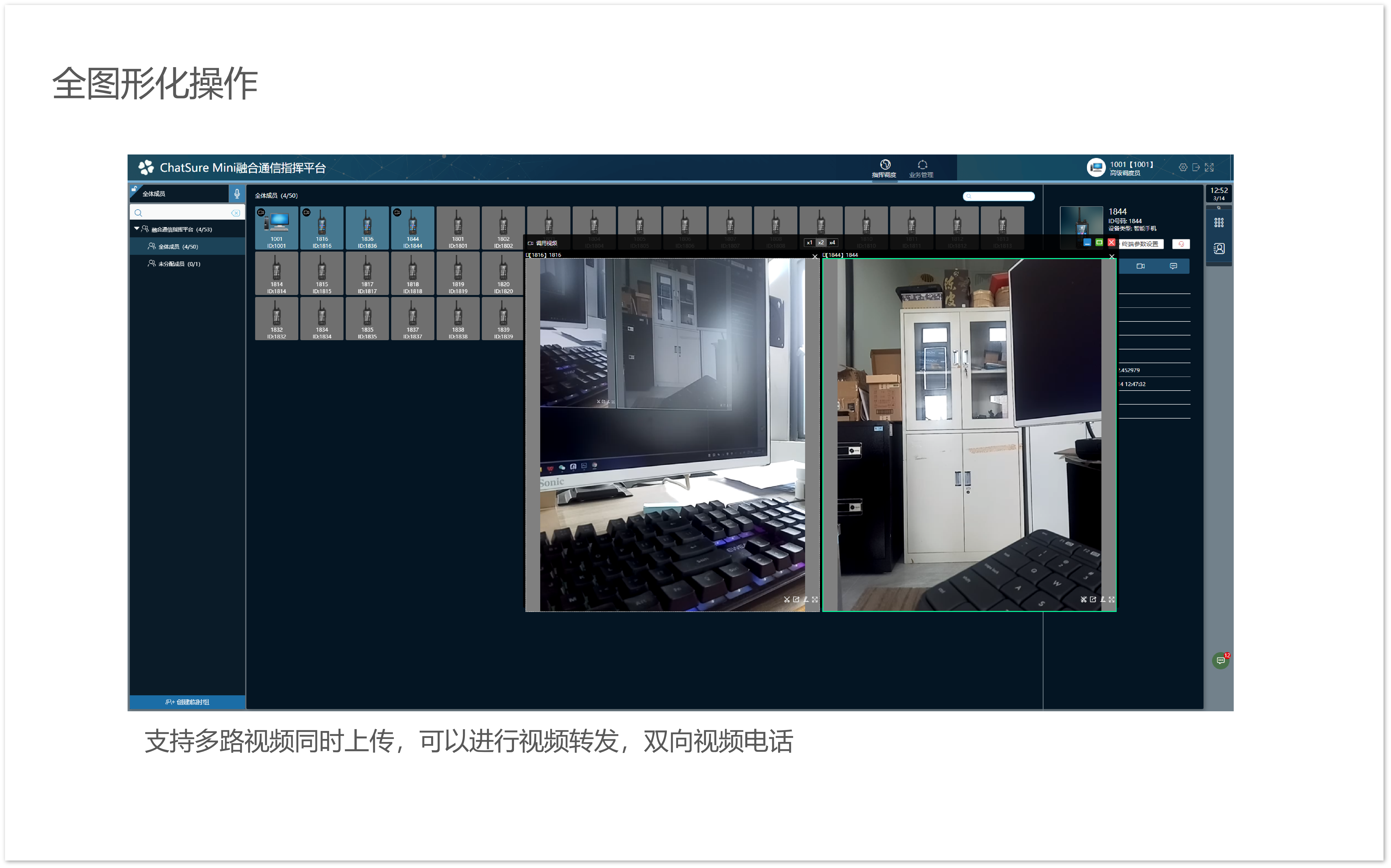
Task: Click the video camera badge on tile 1844
Action: click(397, 212)
